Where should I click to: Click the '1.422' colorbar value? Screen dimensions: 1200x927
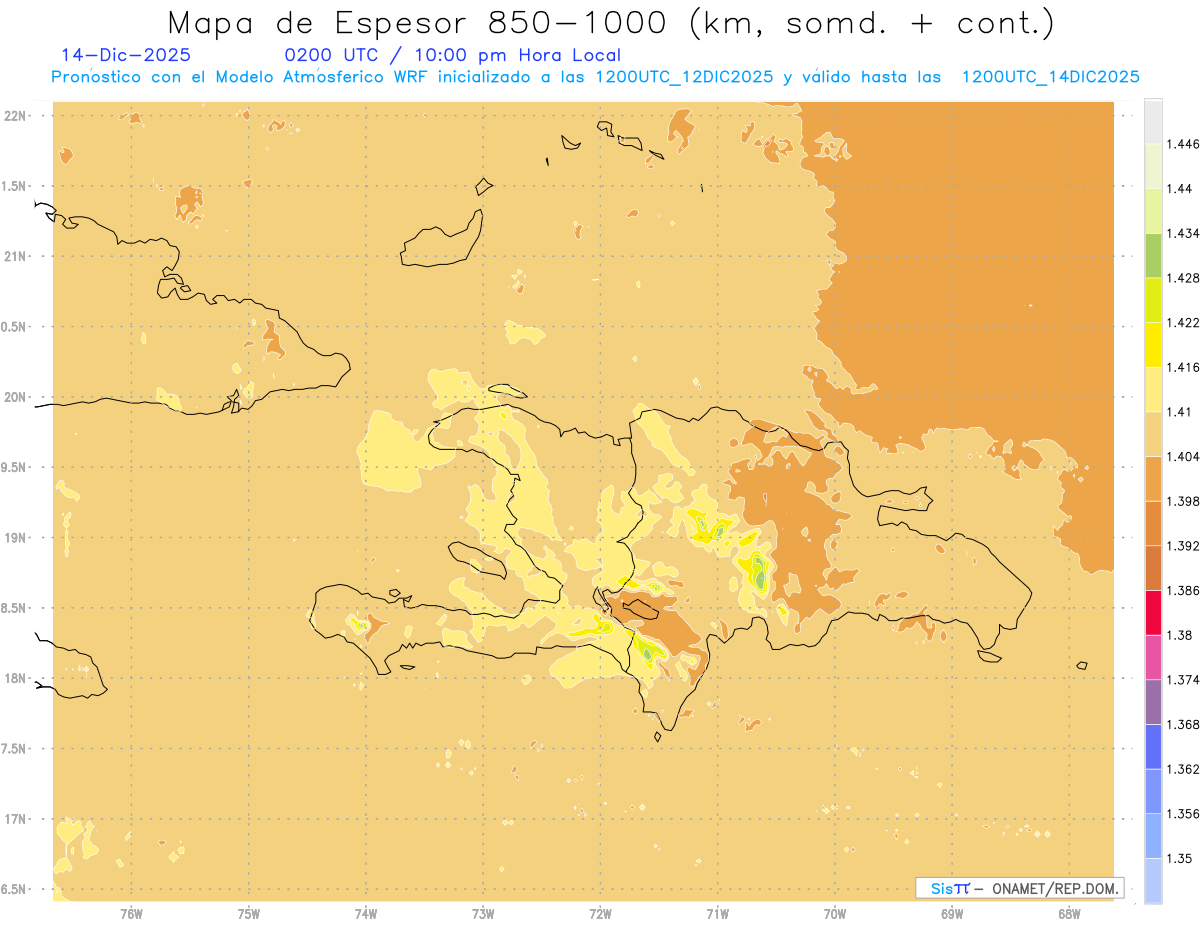[x=1184, y=323]
